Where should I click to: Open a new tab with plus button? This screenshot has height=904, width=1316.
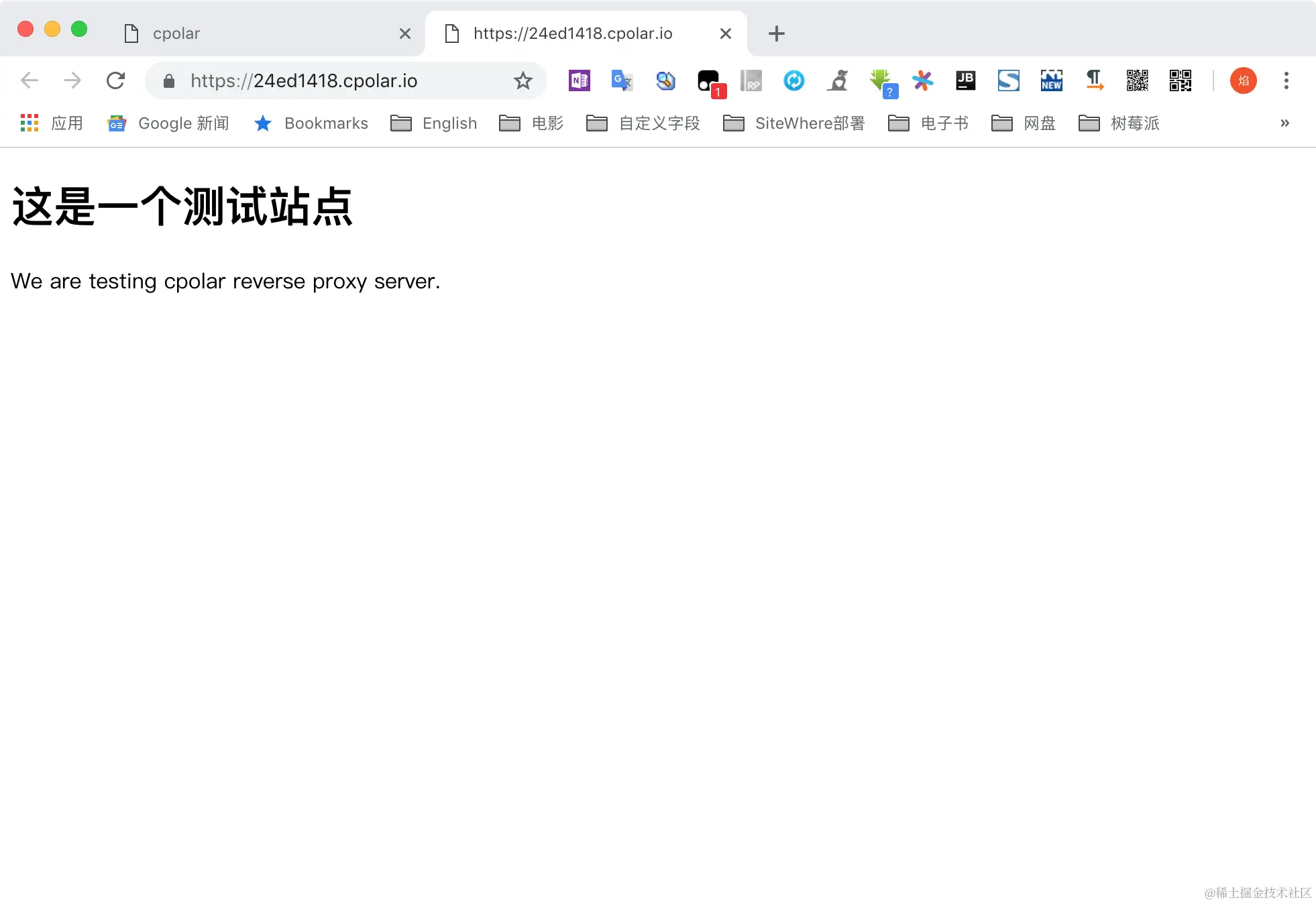[x=776, y=34]
